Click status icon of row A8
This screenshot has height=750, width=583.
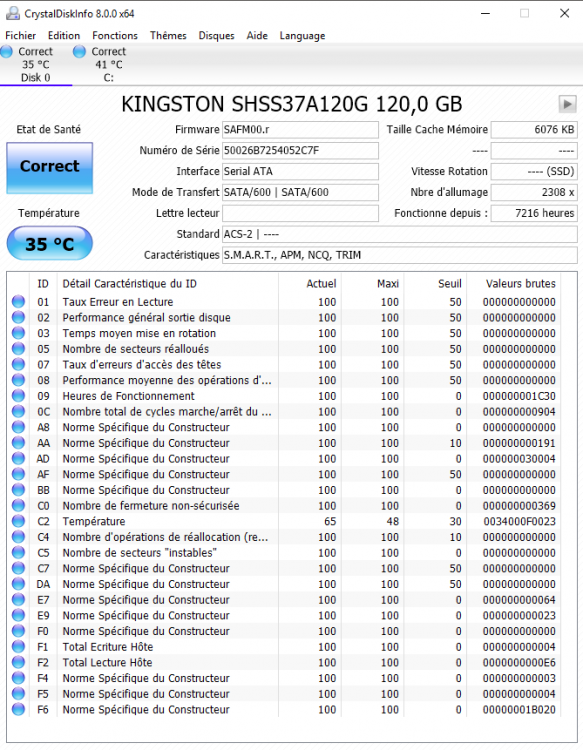[x=18, y=427]
